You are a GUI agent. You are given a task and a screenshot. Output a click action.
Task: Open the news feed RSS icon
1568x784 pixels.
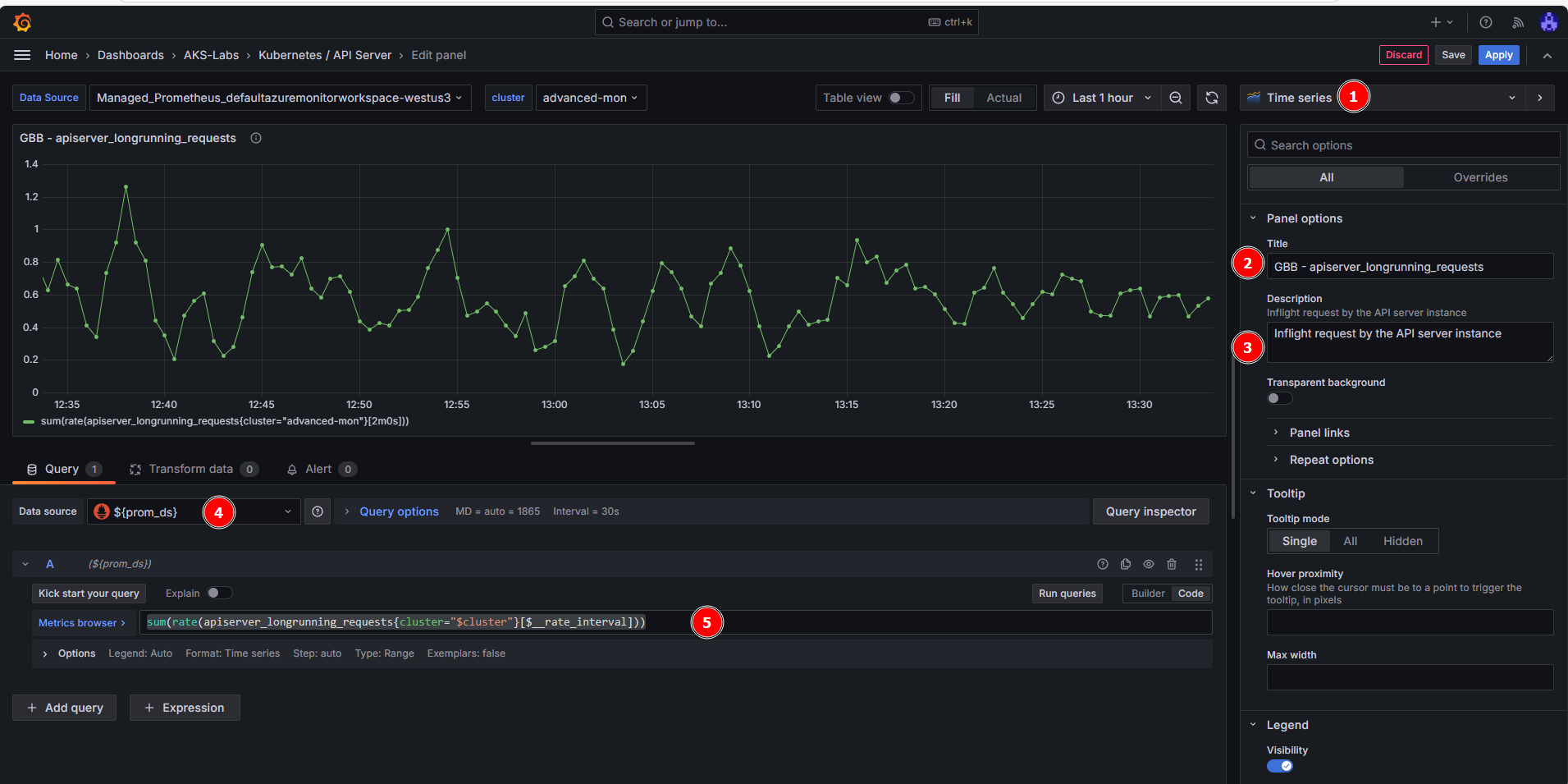1518,22
